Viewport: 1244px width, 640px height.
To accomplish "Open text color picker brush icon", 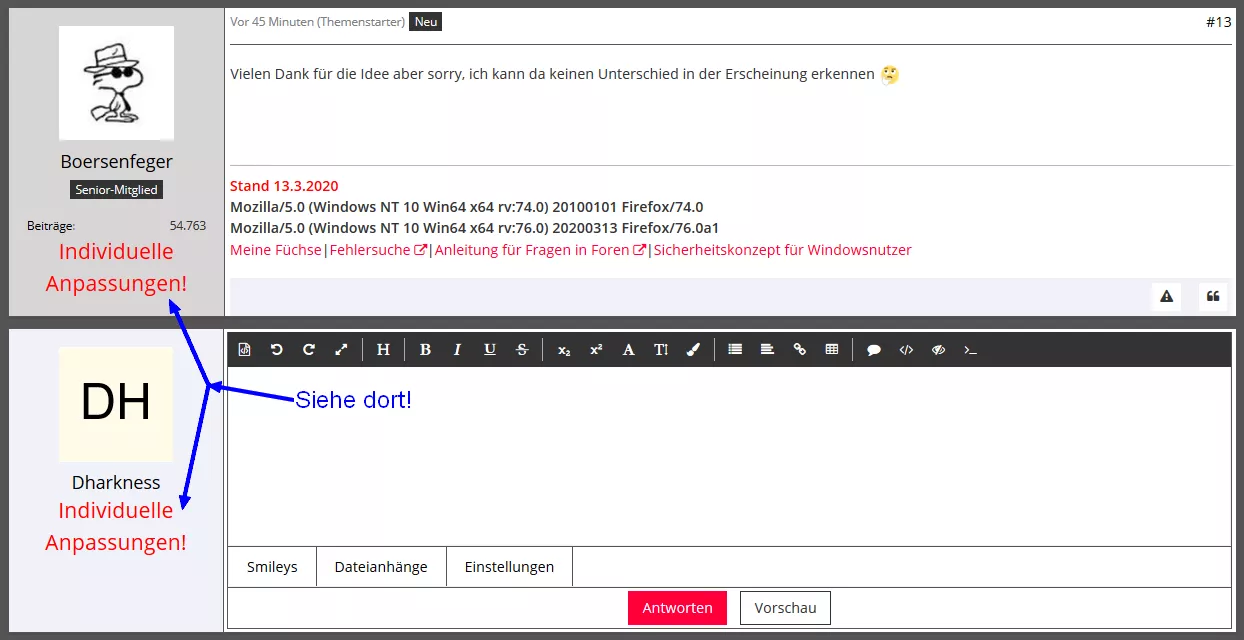I will point(693,350).
